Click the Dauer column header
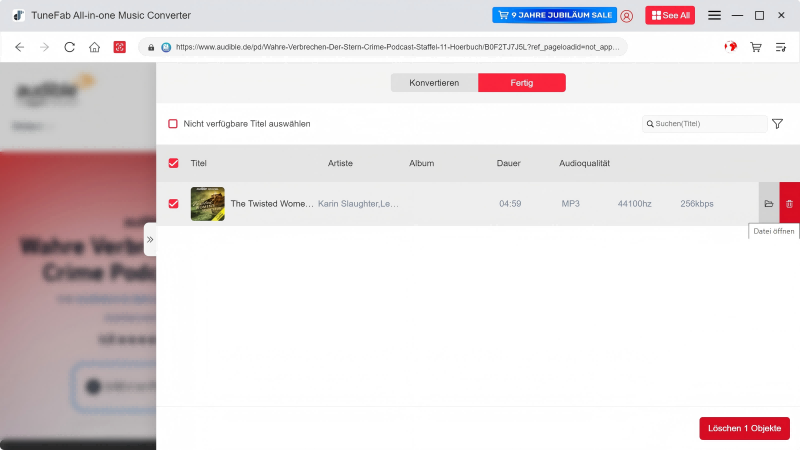 point(509,163)
